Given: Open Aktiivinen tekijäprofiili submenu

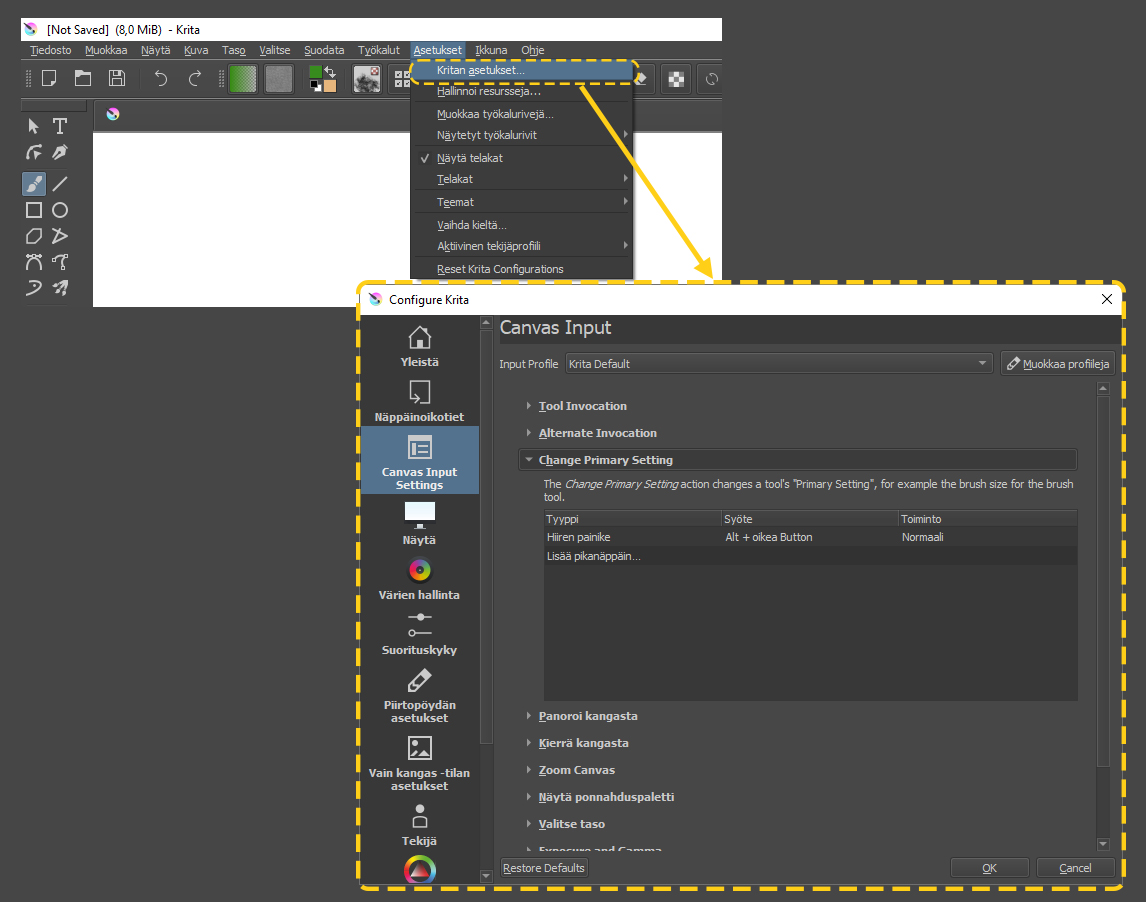Looking at the screenshot, I should (x=522, y=246).
